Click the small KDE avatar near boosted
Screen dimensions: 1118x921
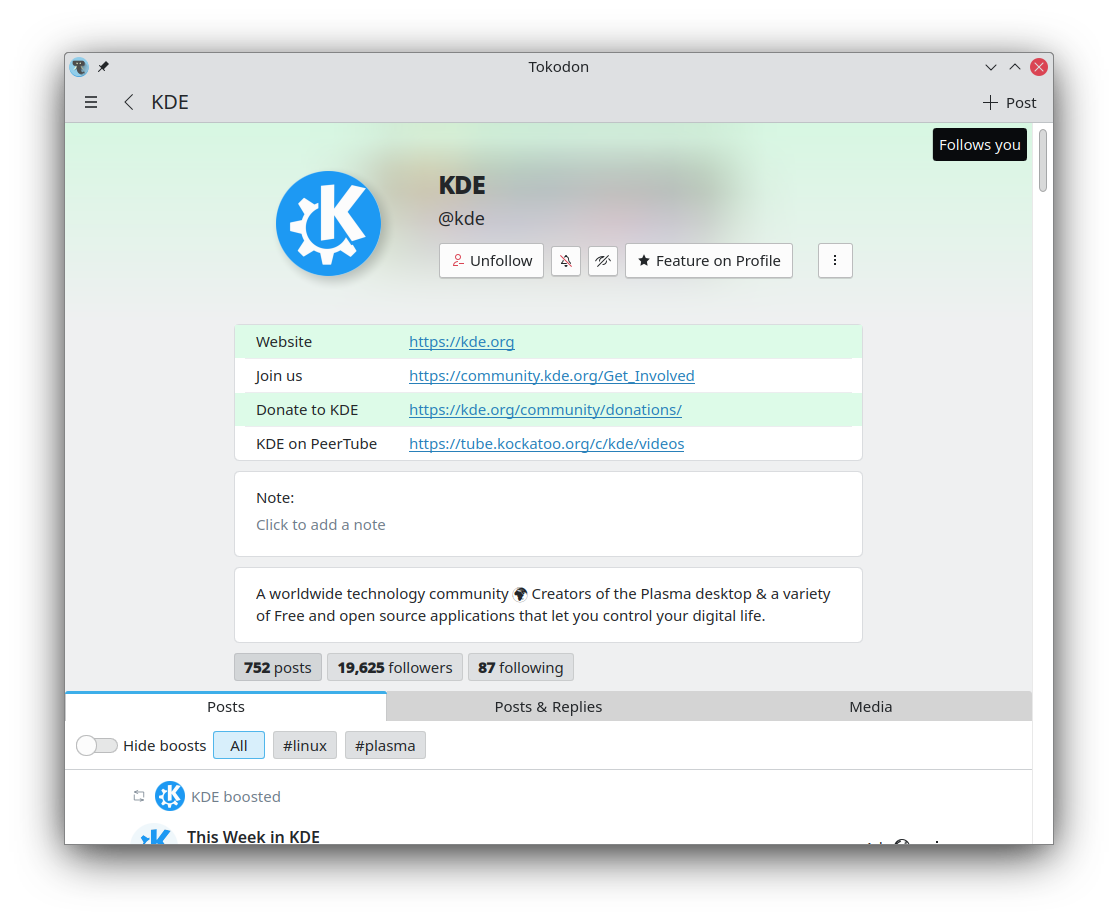point(170,796)
